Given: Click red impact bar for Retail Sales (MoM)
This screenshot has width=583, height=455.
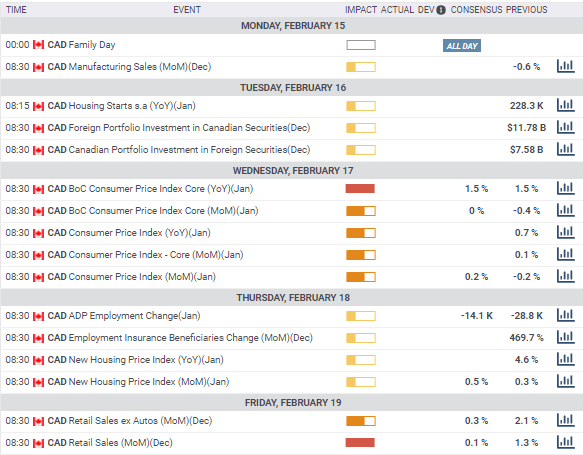Looking at the screenshot, I should [x=360, y=442].
